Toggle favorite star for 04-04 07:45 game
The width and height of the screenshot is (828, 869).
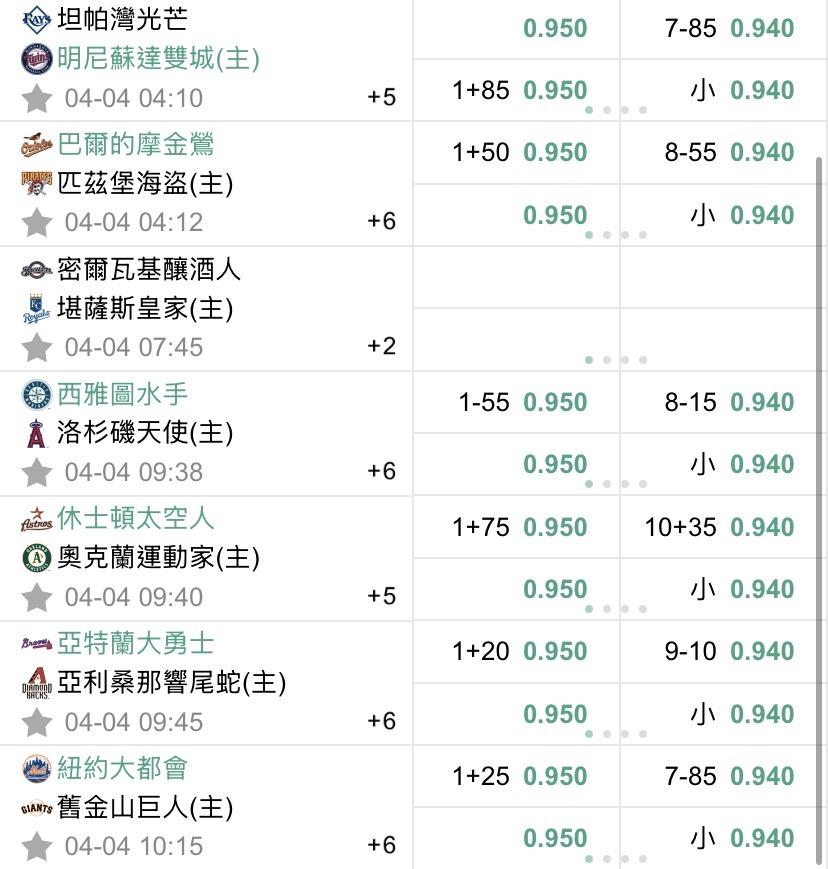[37, 347]
